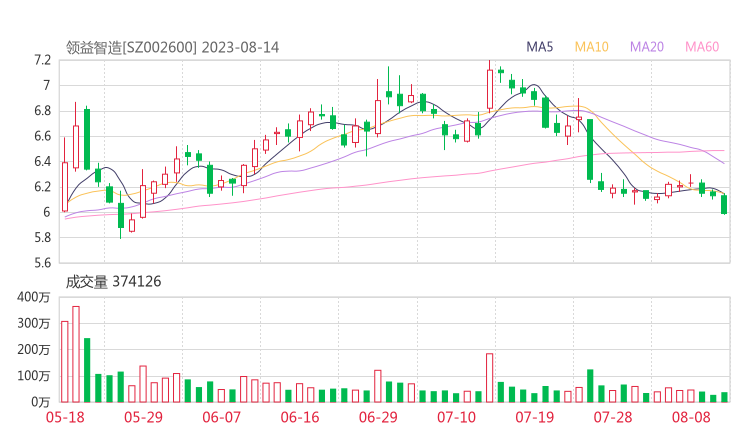Click the 100万 volume axis label

coord(33,376)
